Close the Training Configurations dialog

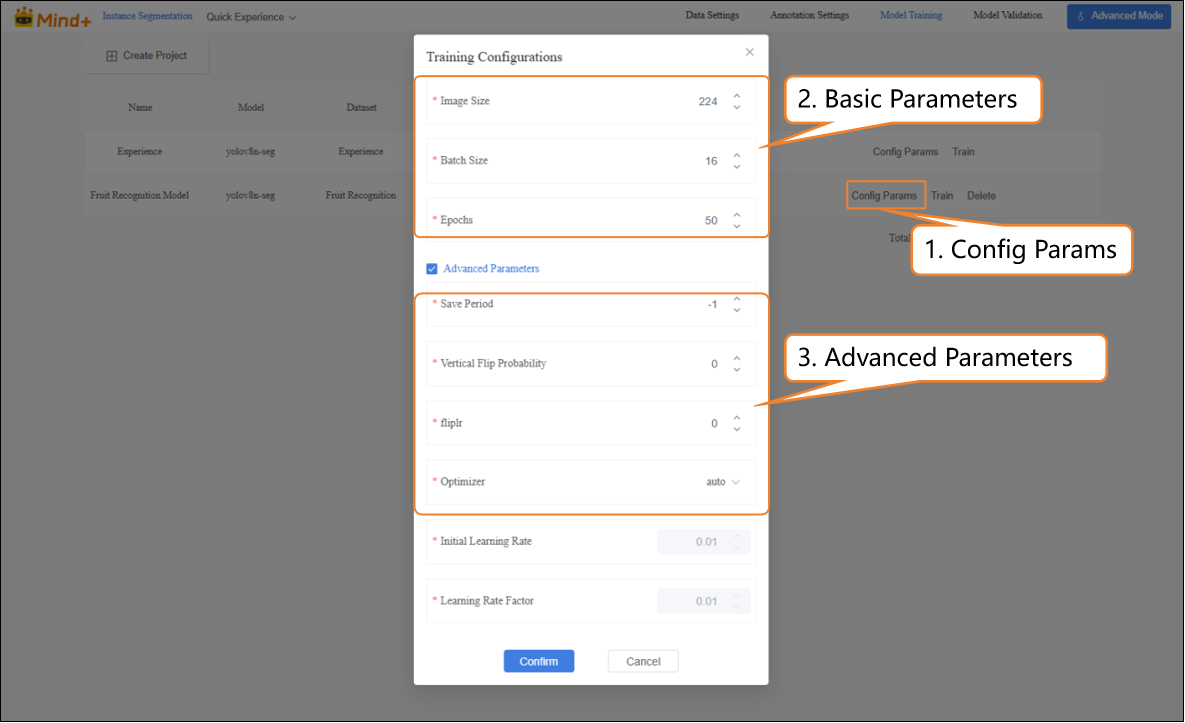click(x=750, y=52)
